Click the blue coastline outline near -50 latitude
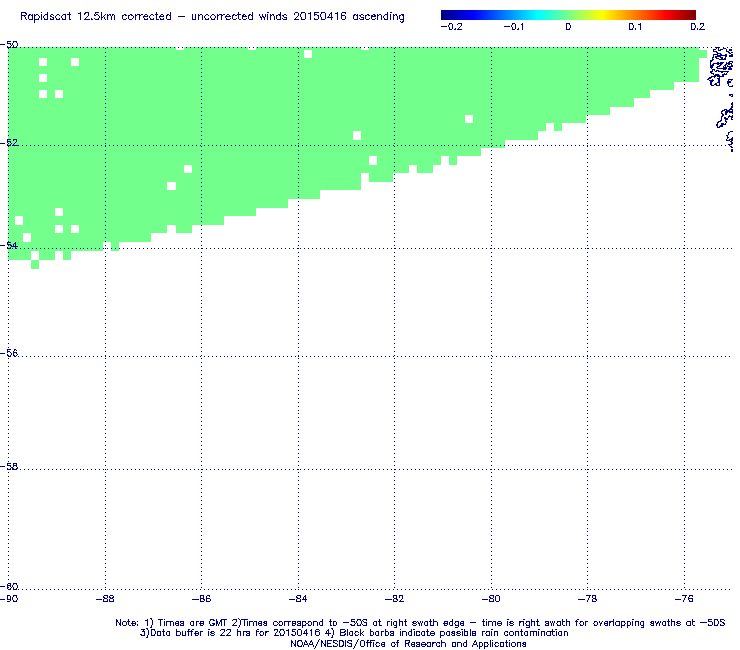 721,66
